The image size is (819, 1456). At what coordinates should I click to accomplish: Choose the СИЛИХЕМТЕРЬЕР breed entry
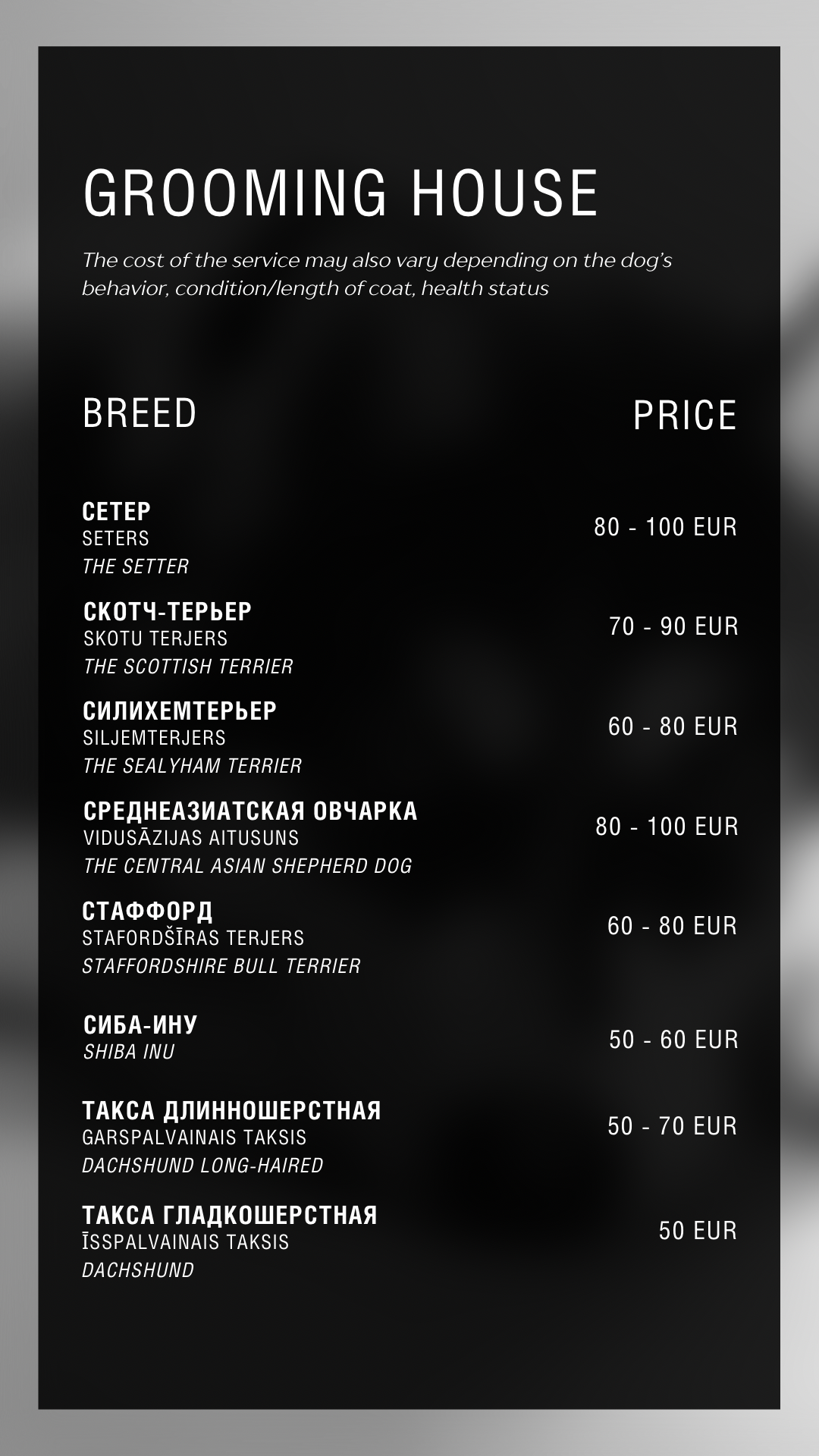click(180, 711)
